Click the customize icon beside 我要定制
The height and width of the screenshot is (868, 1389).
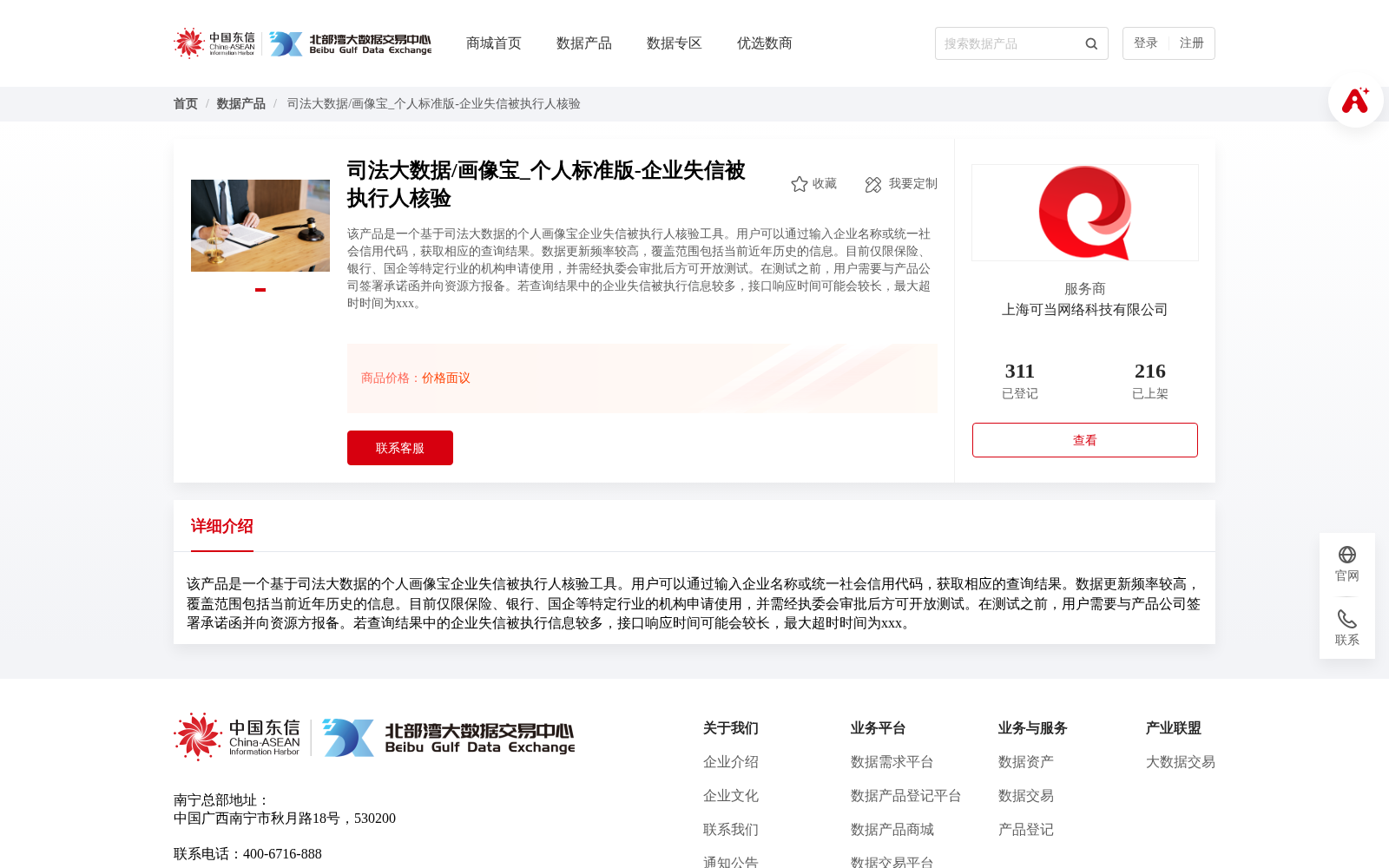tap(873, 184)
